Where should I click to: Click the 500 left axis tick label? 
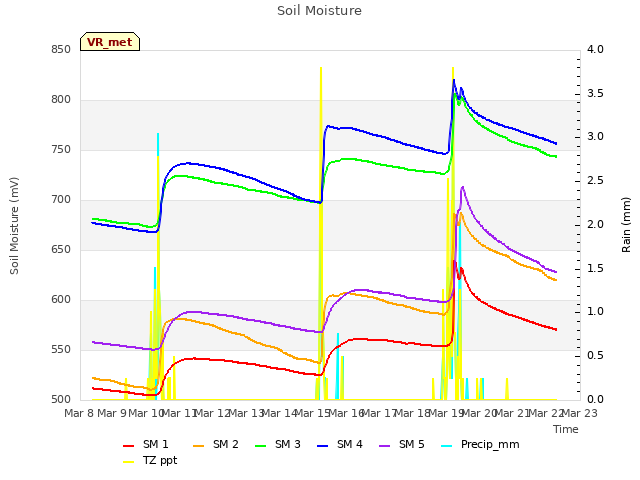(61, 400)
